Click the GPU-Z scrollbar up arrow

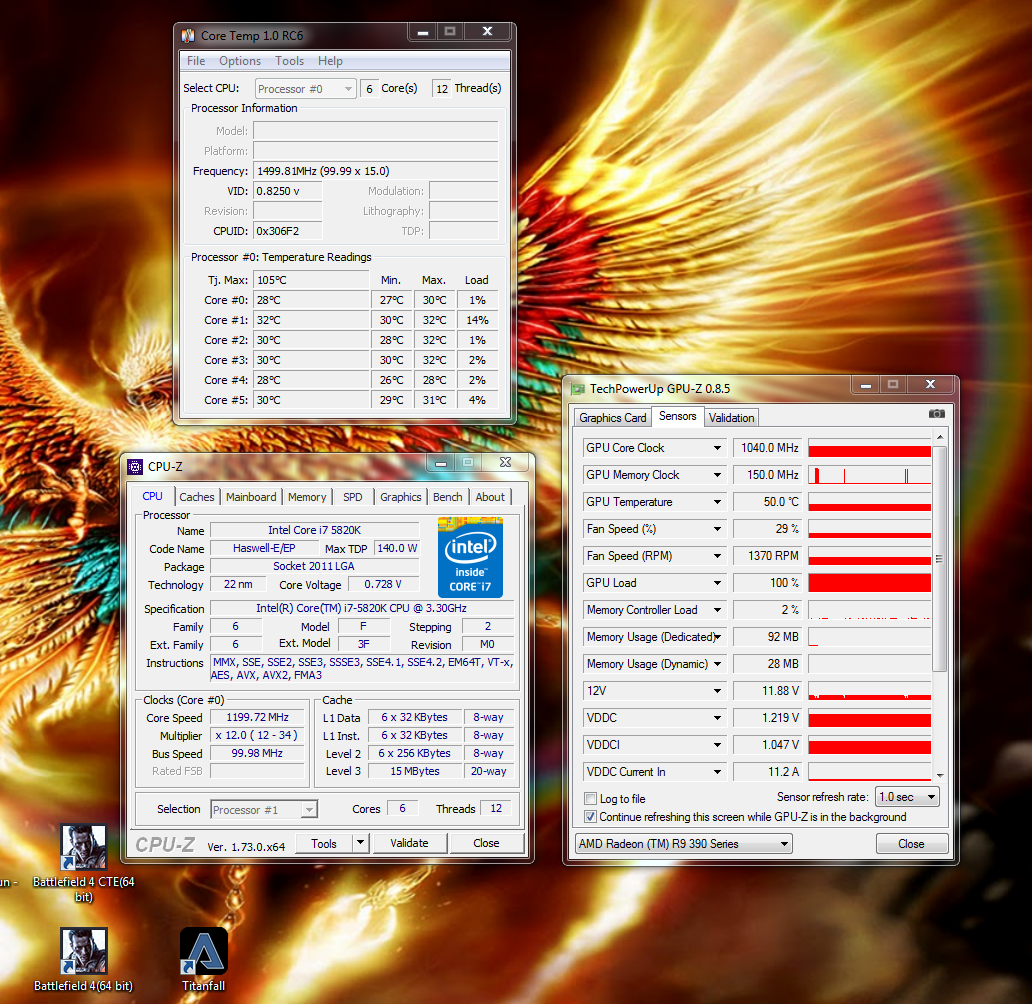pos(939,437)
